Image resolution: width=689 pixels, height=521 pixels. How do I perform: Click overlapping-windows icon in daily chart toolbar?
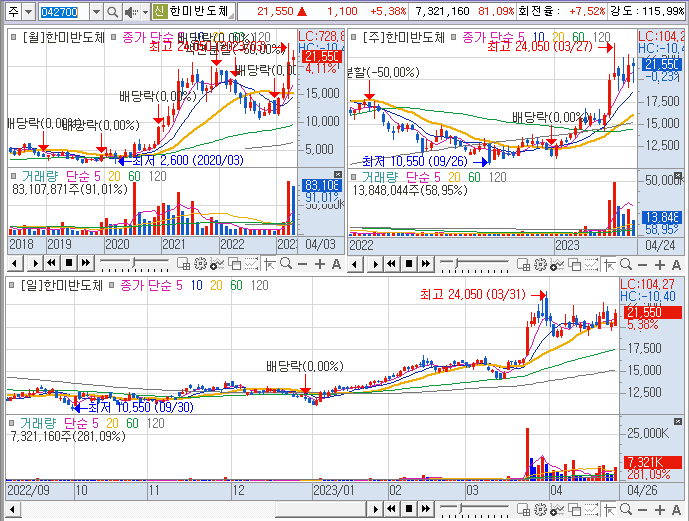(575, 510)
